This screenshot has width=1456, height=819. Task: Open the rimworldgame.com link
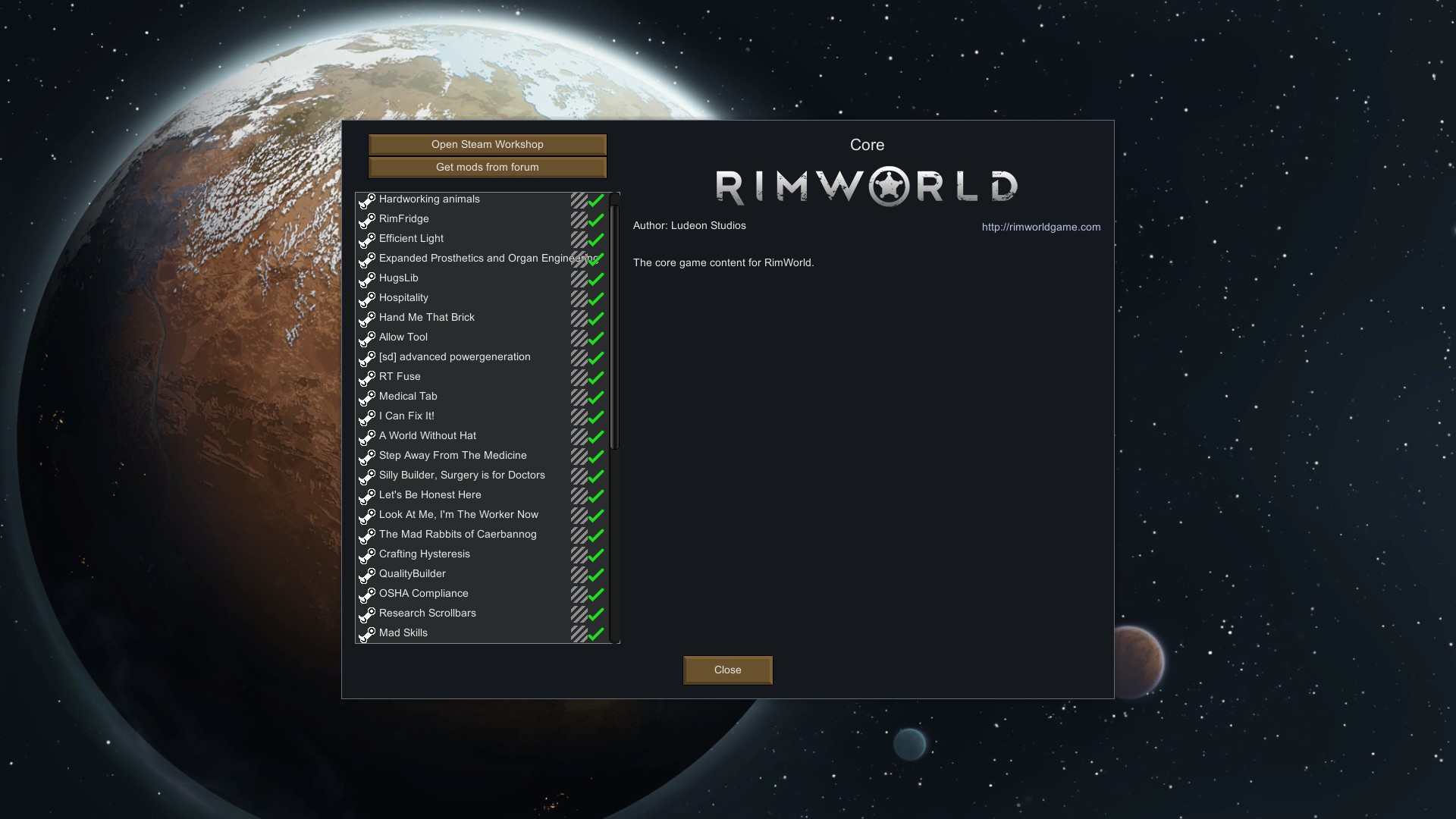tap(1040, 227)
